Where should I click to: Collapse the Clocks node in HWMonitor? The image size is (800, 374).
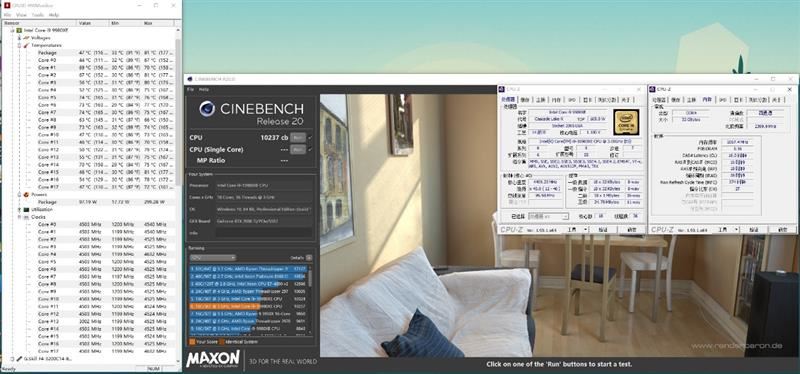(19, 217)
